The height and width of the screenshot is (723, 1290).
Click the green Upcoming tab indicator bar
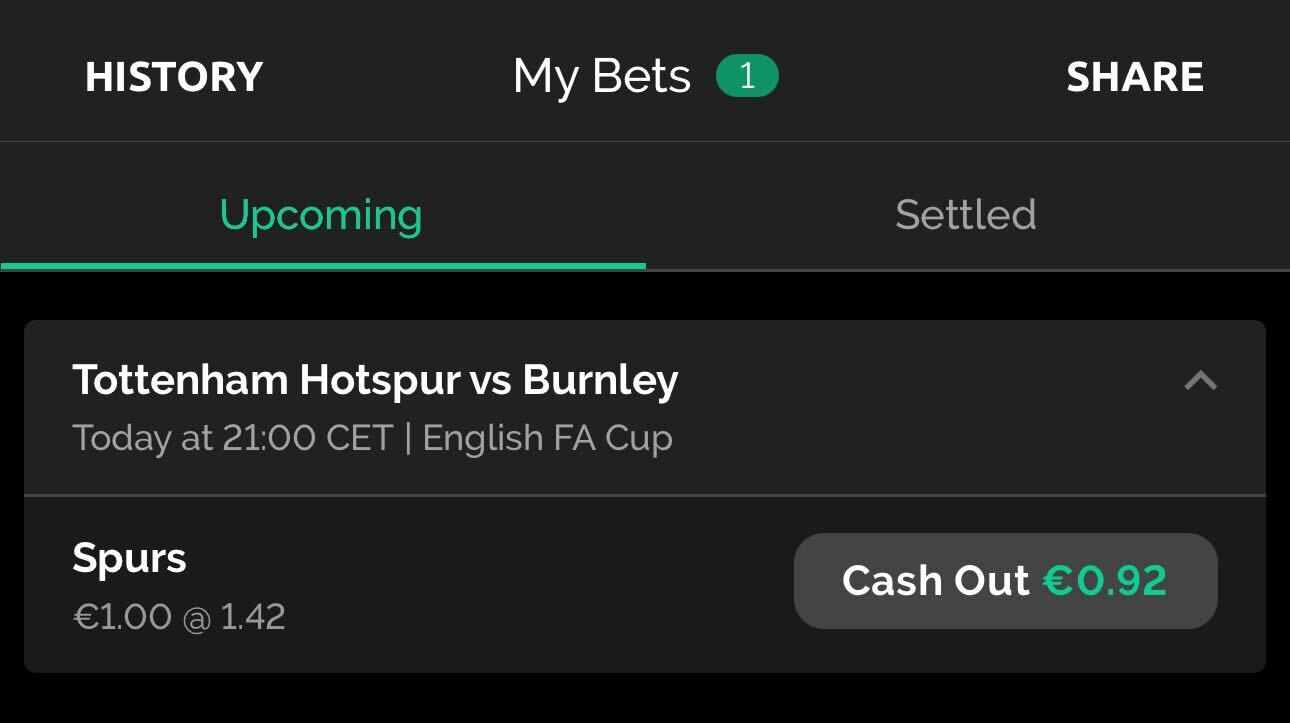(x=323, y=266)
